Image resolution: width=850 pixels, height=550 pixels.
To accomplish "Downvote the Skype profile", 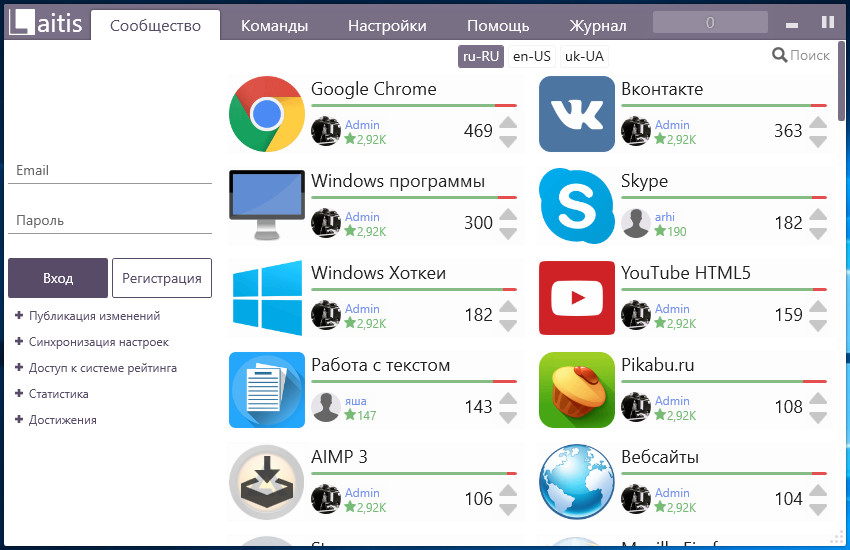I will tap(818, 234).
